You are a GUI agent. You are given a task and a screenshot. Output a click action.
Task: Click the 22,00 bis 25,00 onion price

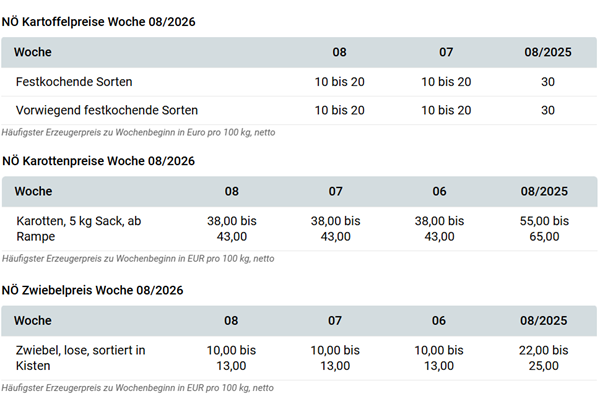click(x=544, y=358)
